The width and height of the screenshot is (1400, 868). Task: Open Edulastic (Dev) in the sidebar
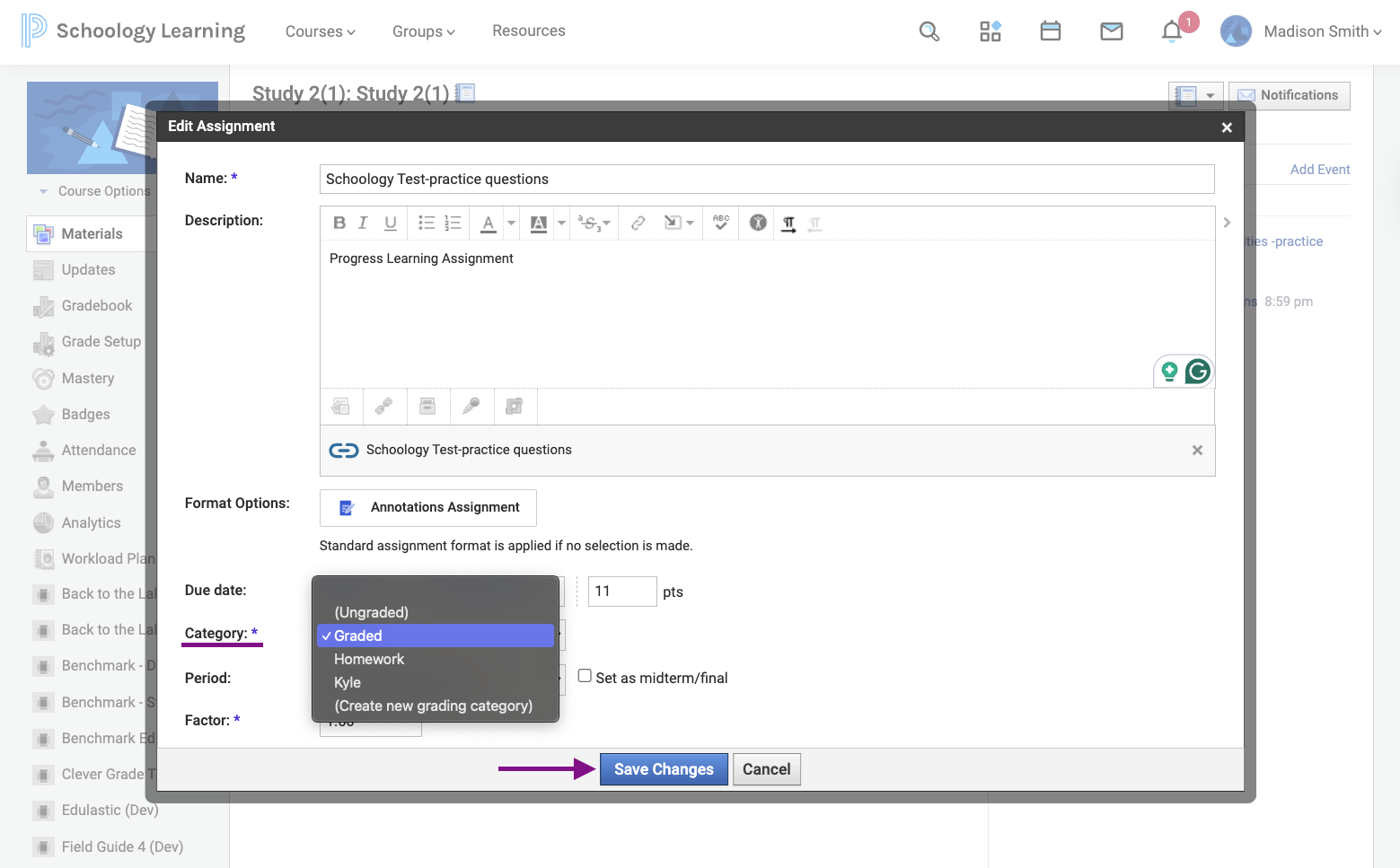pyautogui.click(x=110, y=810)
